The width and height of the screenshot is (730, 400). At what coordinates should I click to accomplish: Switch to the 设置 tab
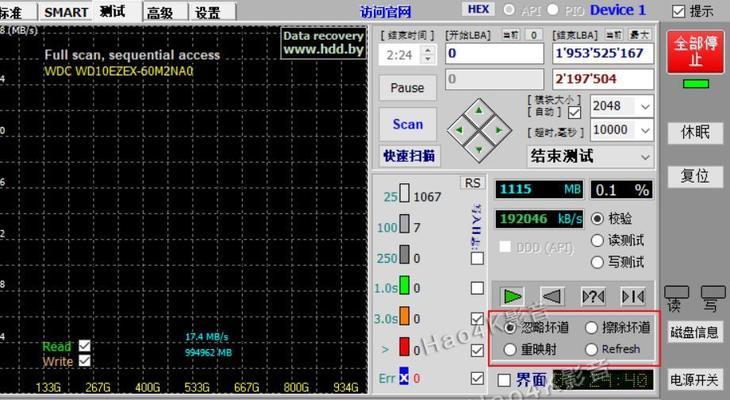(208, 13)
